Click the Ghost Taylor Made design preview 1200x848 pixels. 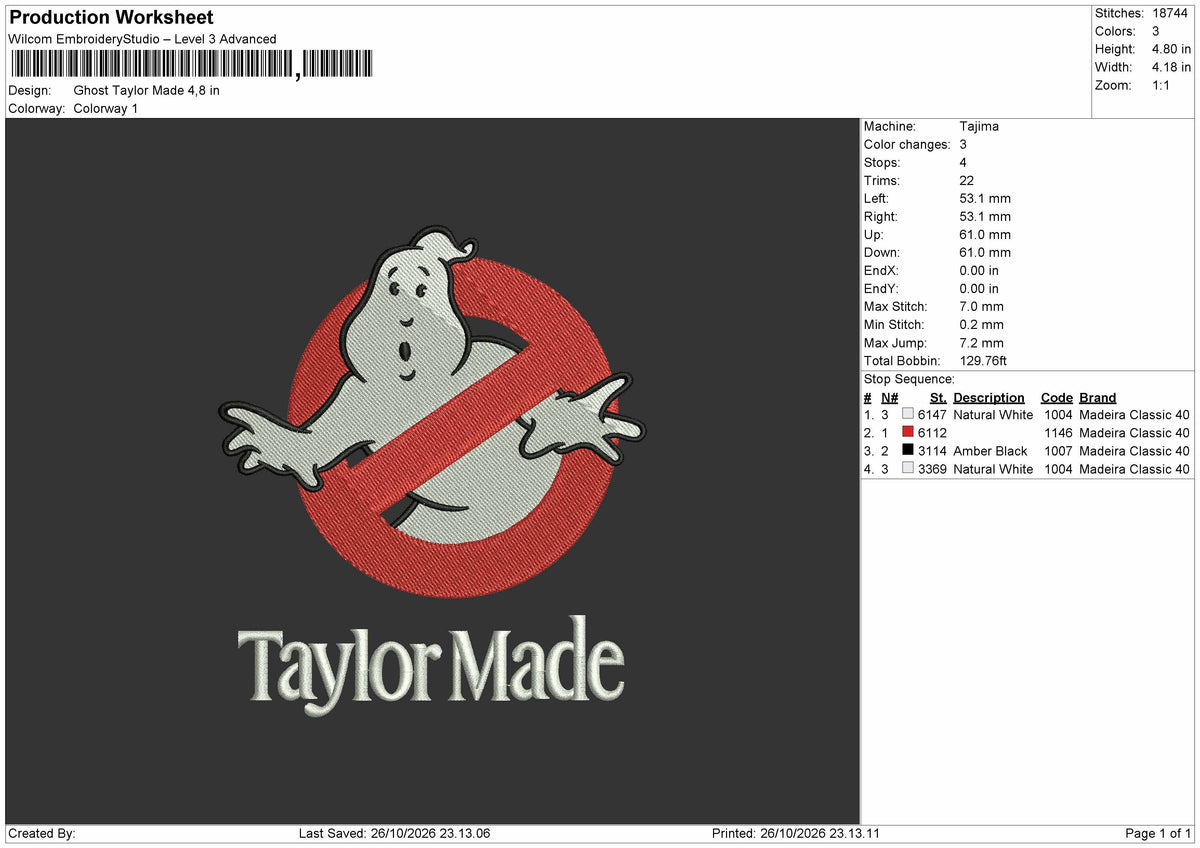tap(432, 471)
